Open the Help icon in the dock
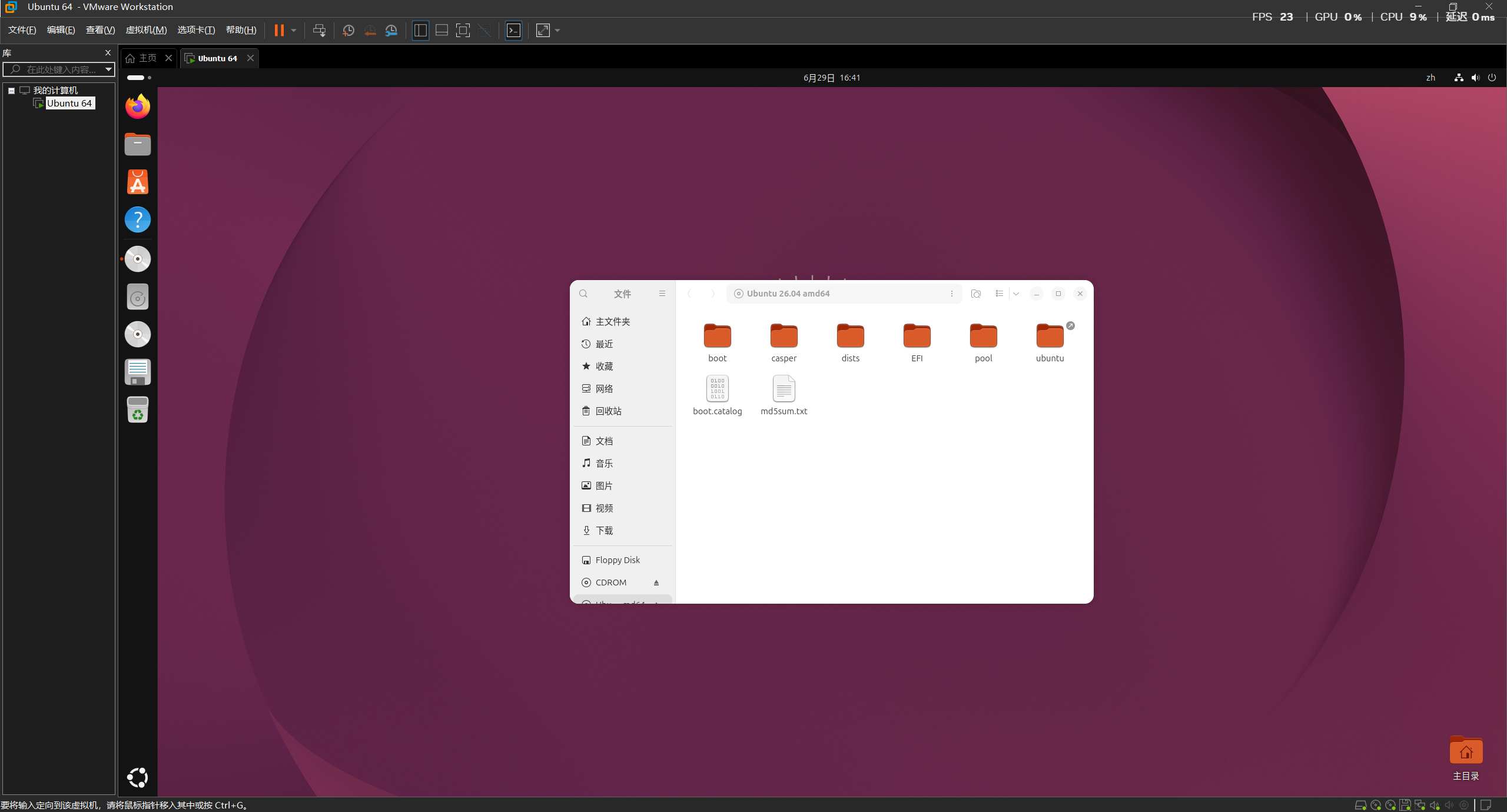 [x=138, y=219]
